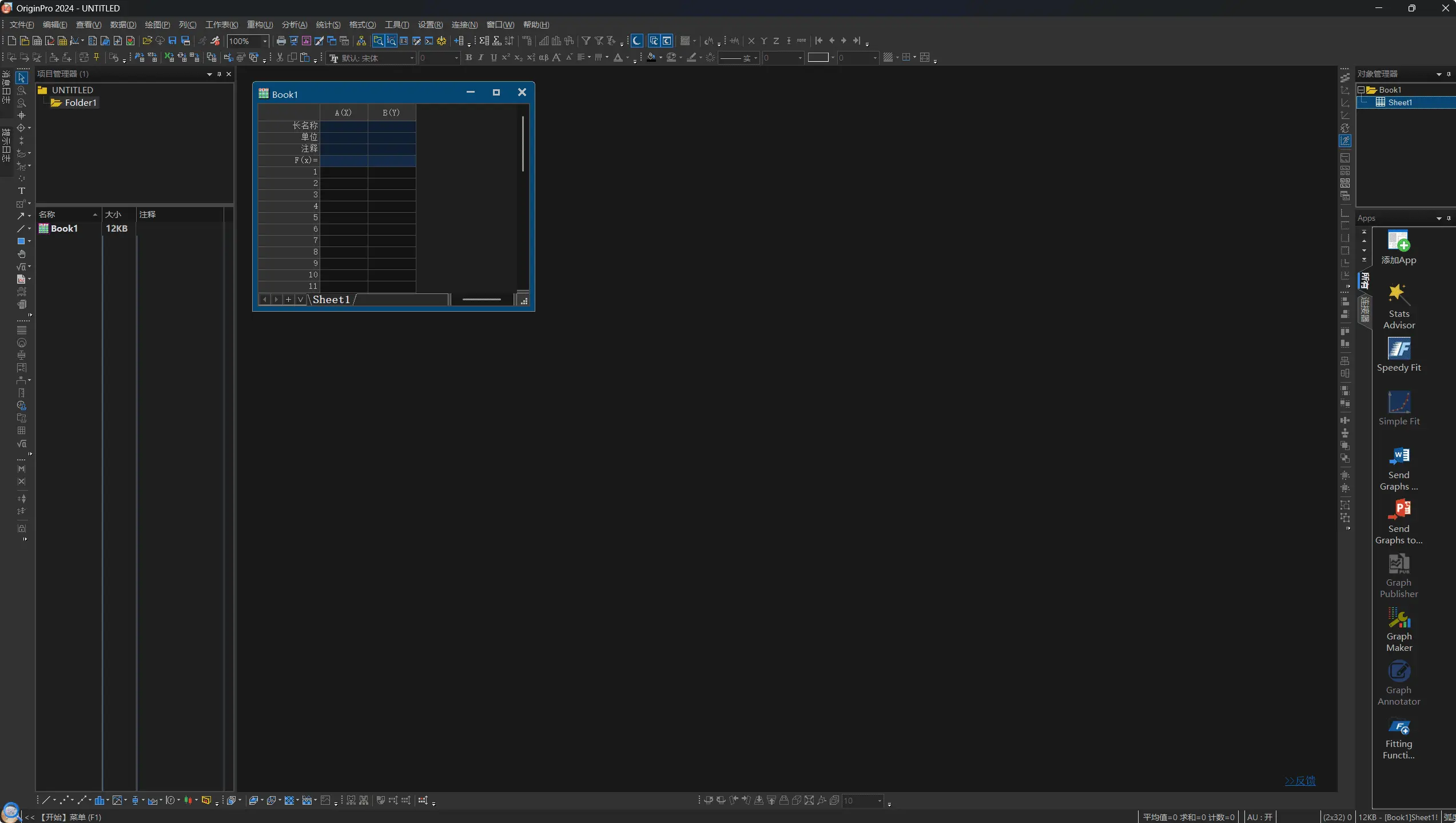Screen dimensions: 1456x823
Task: Click the Print icon
Action: pos(281,41)
